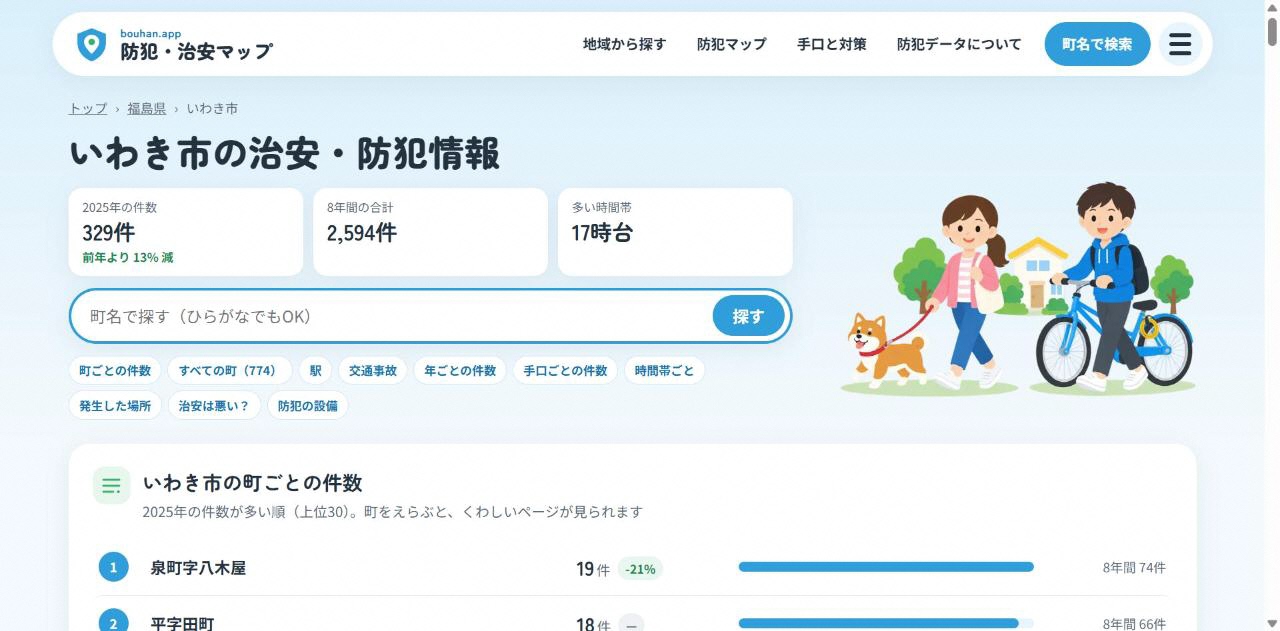Image resolution: width=1280 pixels, height=631 pixels.
Task: Jump to 手口ごとの件数 section
Action: pyautogui.click(x=565, y=371)
